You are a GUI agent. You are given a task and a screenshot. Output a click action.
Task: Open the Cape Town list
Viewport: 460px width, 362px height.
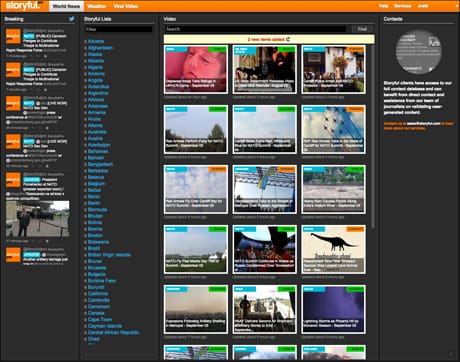100,319
